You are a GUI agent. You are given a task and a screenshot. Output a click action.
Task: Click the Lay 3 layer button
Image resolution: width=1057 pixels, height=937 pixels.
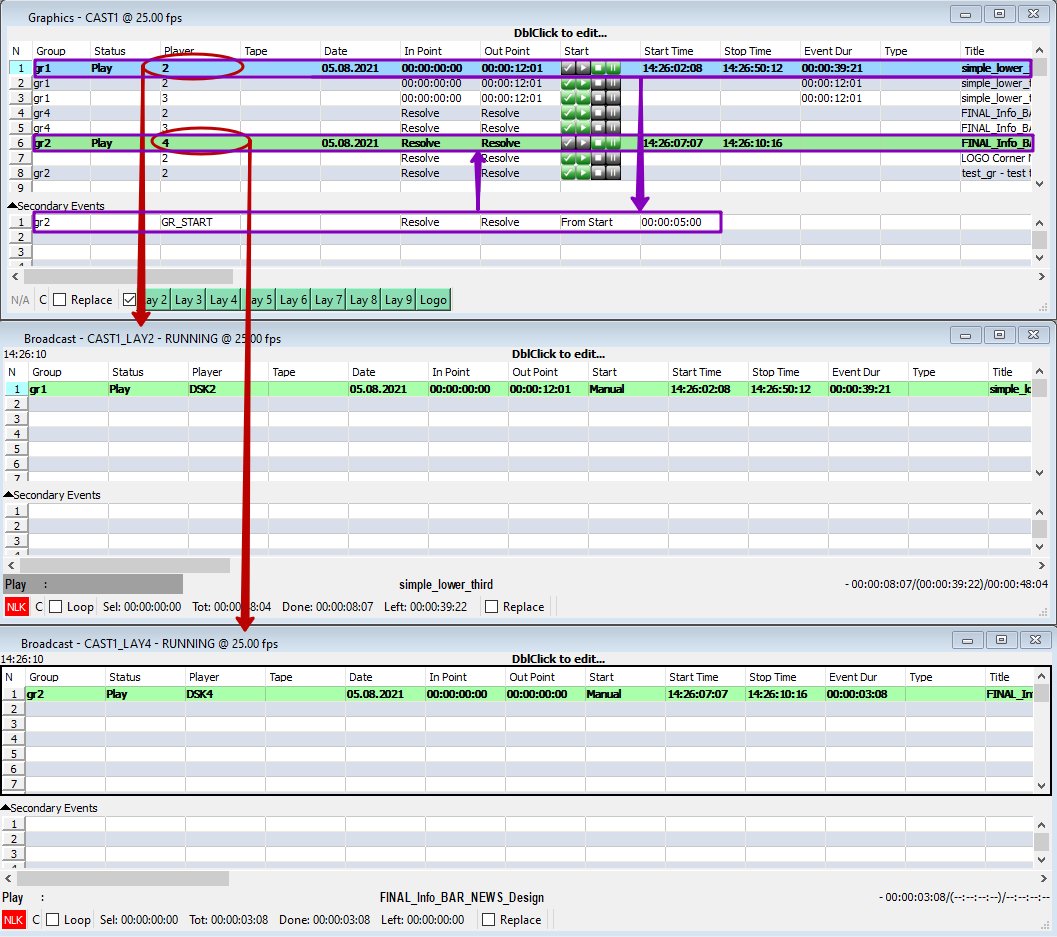click(x=188, y=300)
